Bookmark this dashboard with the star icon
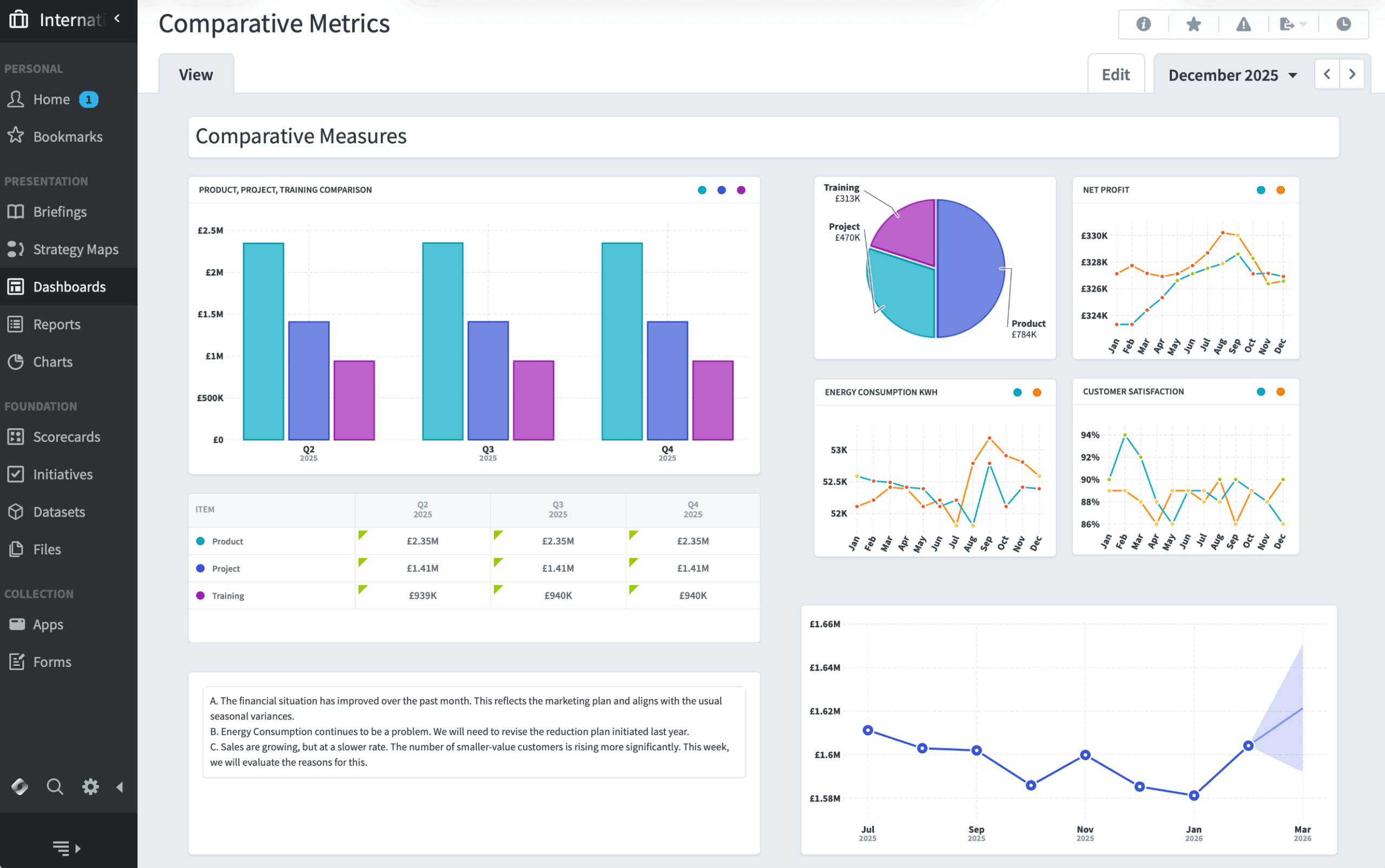 click(x=1193, y=24)
